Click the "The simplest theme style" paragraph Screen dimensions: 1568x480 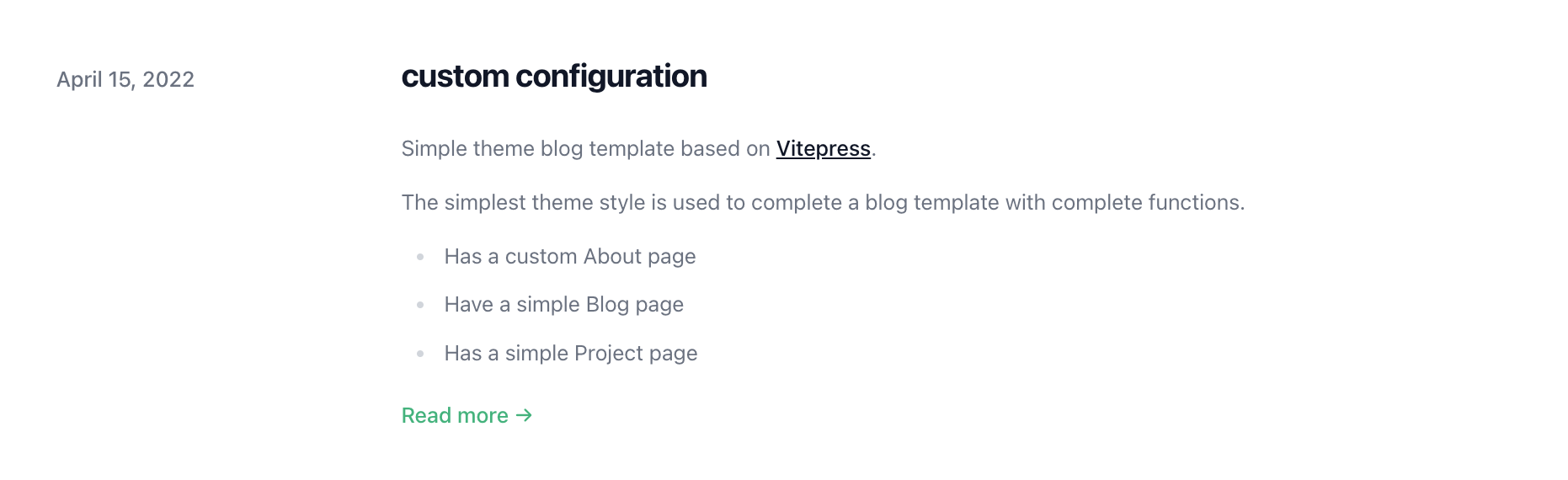[x=822, y=203]
